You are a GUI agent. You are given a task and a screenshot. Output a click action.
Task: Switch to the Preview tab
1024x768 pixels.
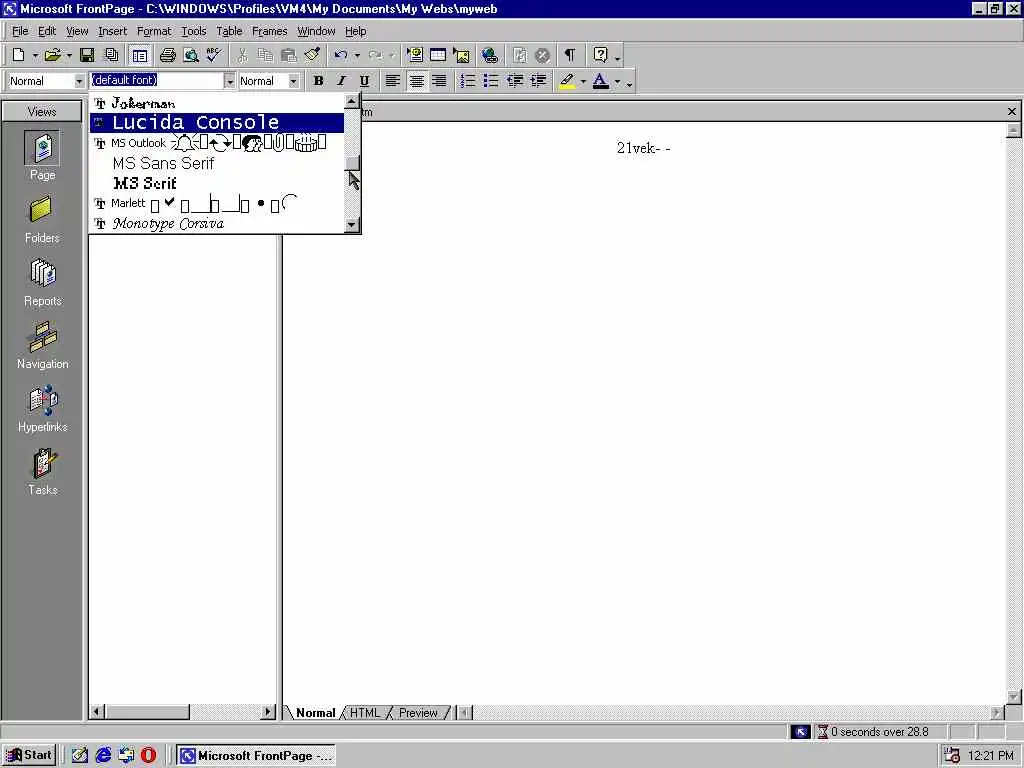click(x=418, y=712)
